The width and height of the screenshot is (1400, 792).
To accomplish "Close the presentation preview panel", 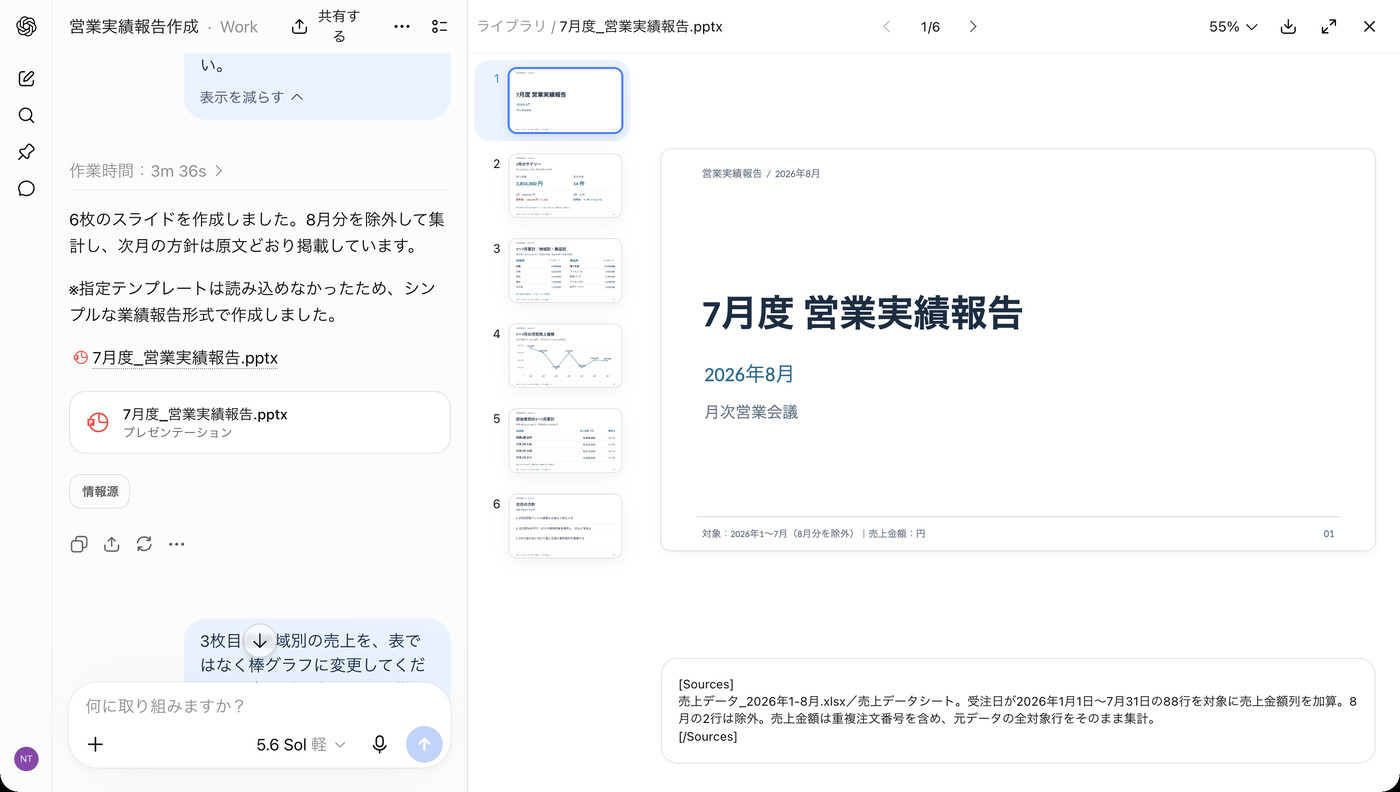I will click(x=1370, y=27).
